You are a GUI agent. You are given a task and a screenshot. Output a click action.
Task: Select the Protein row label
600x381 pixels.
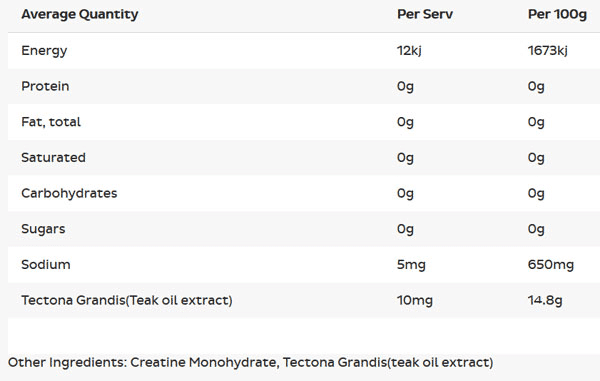click(45, 86)
